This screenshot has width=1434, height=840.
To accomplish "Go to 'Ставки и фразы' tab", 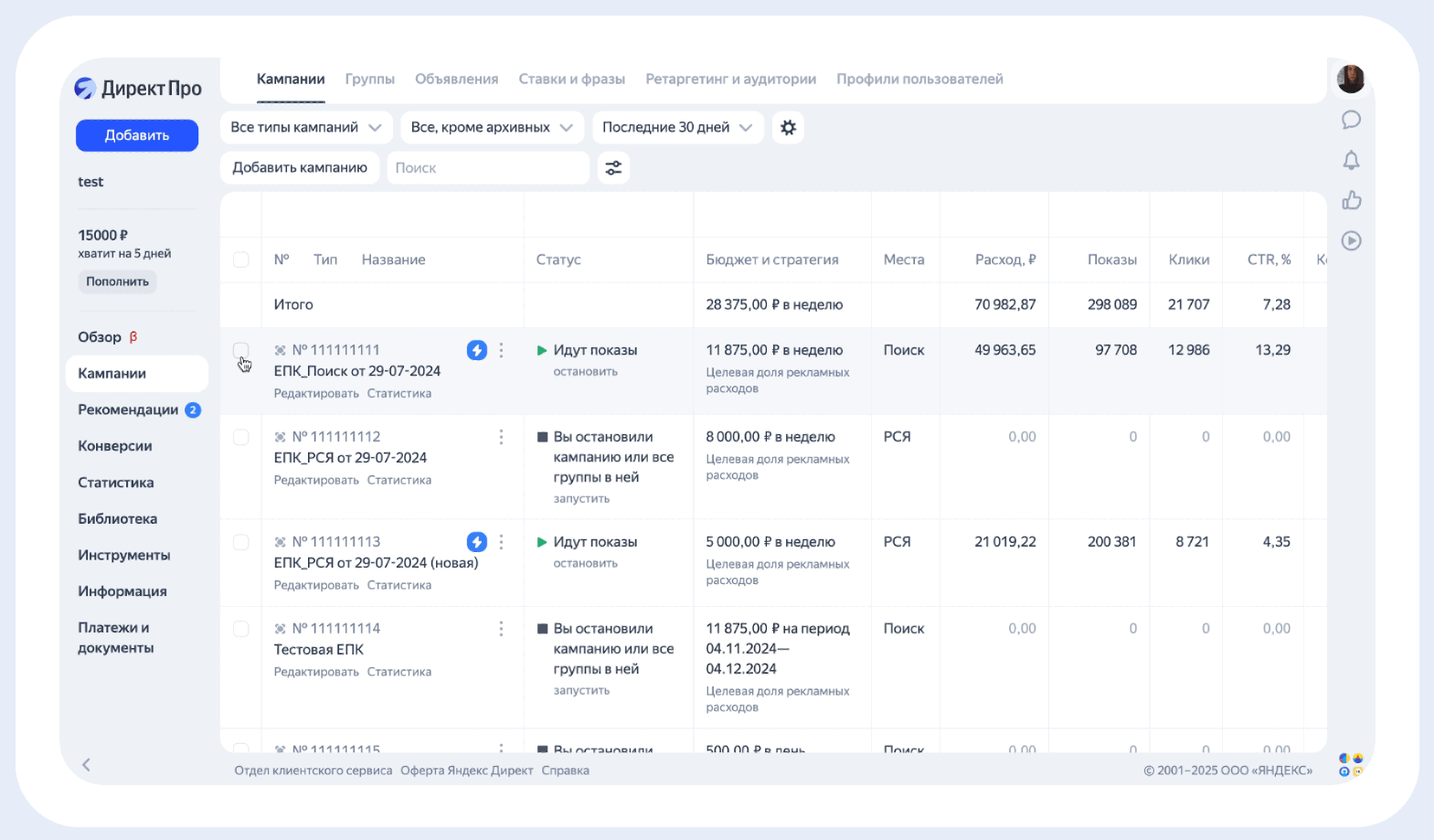I will pos(571,80).
